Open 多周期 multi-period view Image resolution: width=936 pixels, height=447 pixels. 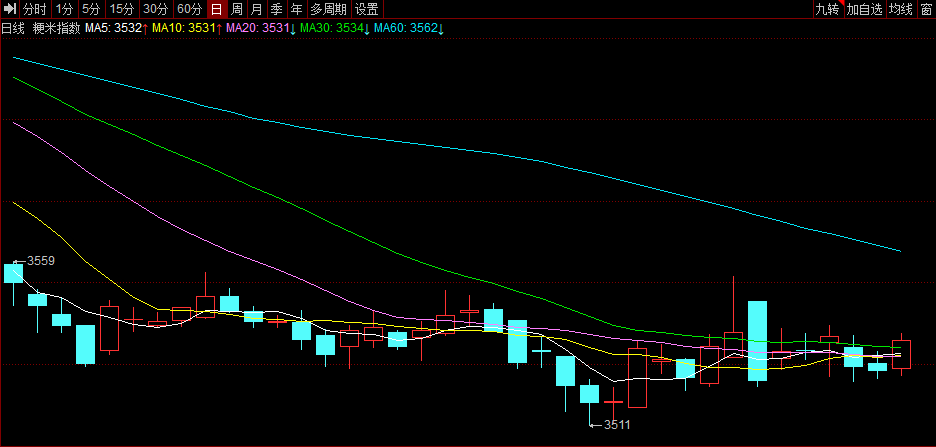pyautogui.click(x=328, y=9)
